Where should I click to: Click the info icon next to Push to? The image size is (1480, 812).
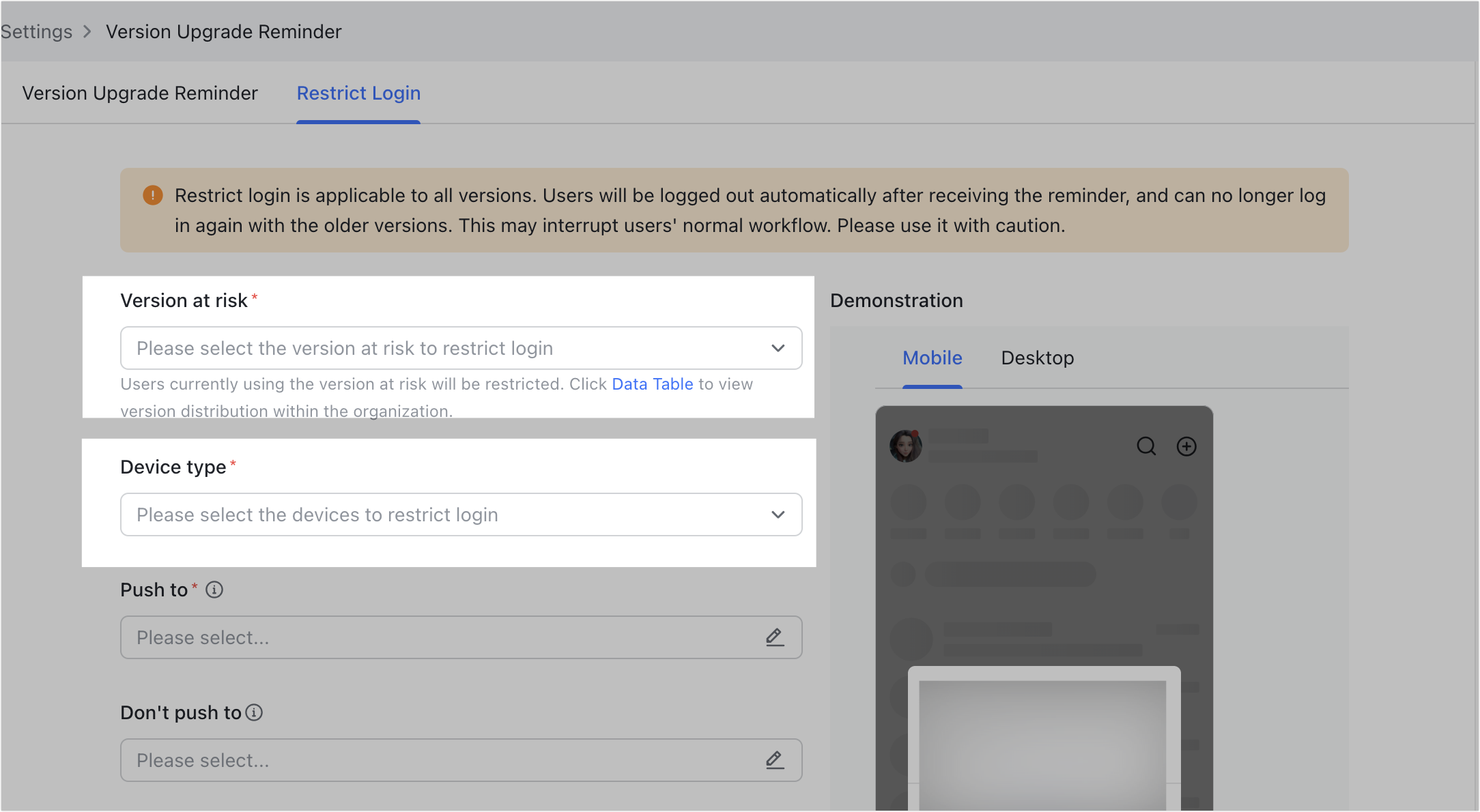pyautogui.click(x=214, y=590)
